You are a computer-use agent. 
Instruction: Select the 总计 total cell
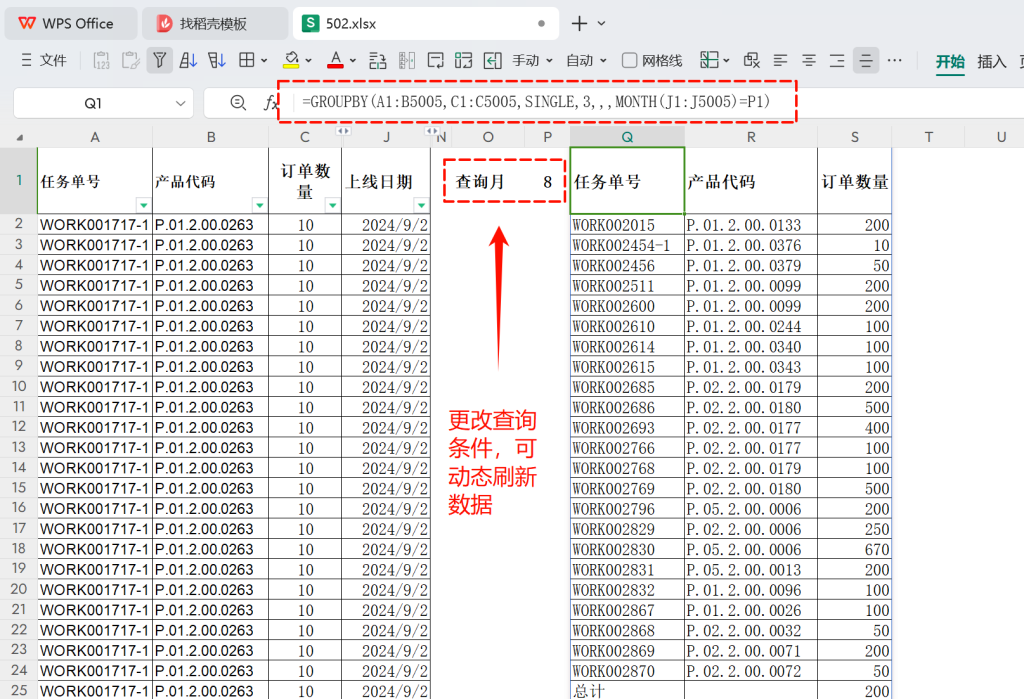pyautogui.click(x=627, y=691)
